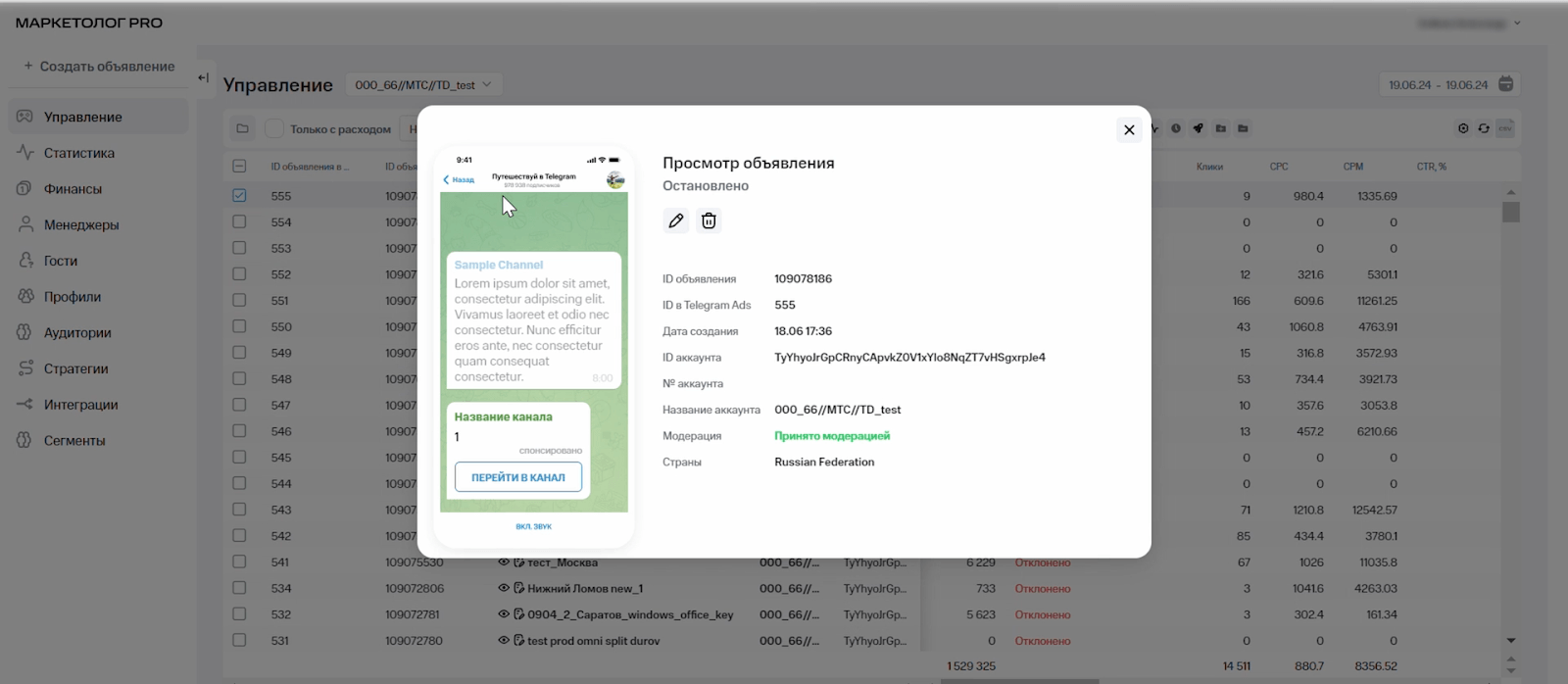Click the folder icon left of Только с расходом
Viewport: 1568px width, 684px height.
coord(242,128)
